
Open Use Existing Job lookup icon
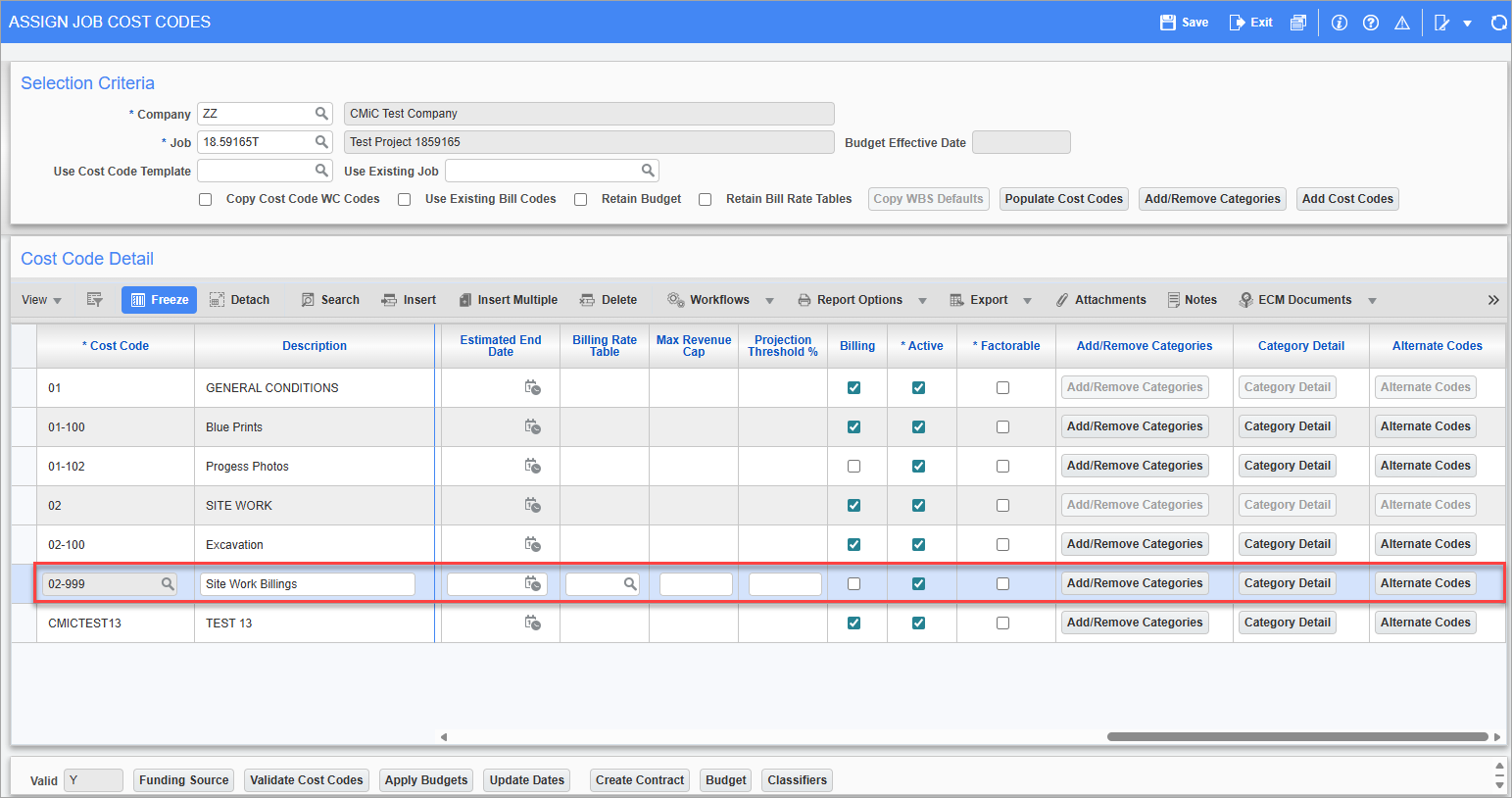(648, 171)
